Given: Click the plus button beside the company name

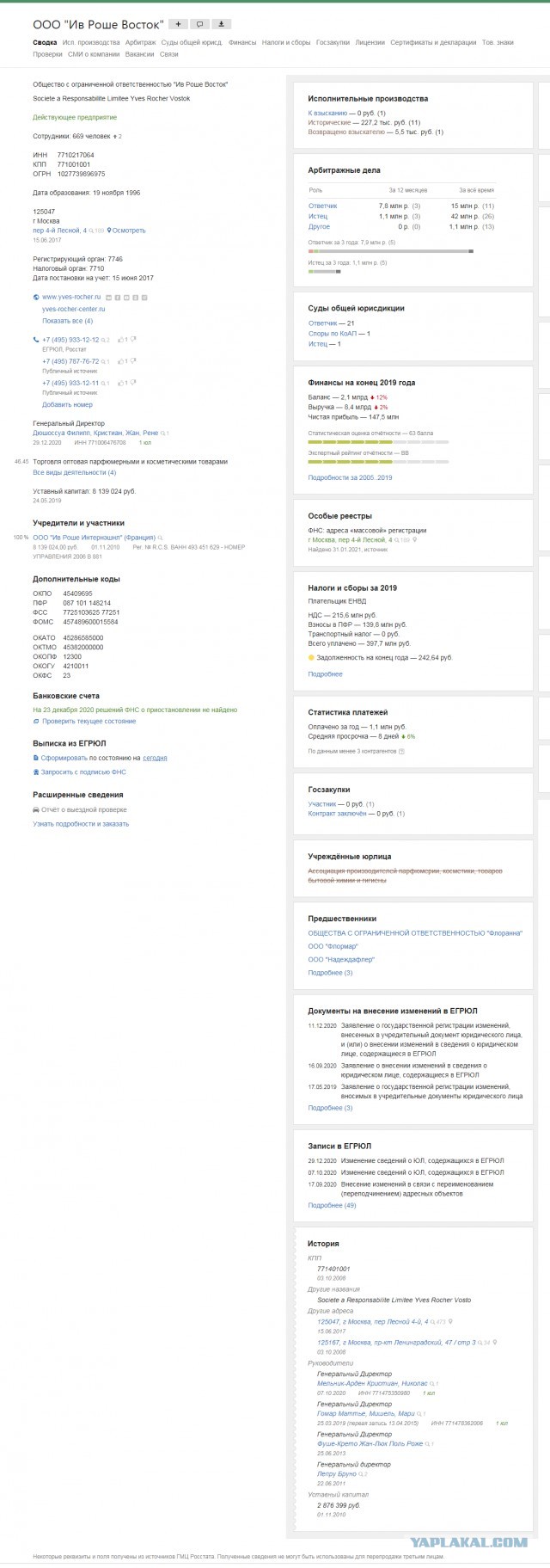Looking at the screenshot, I should [x=179, y=24].
